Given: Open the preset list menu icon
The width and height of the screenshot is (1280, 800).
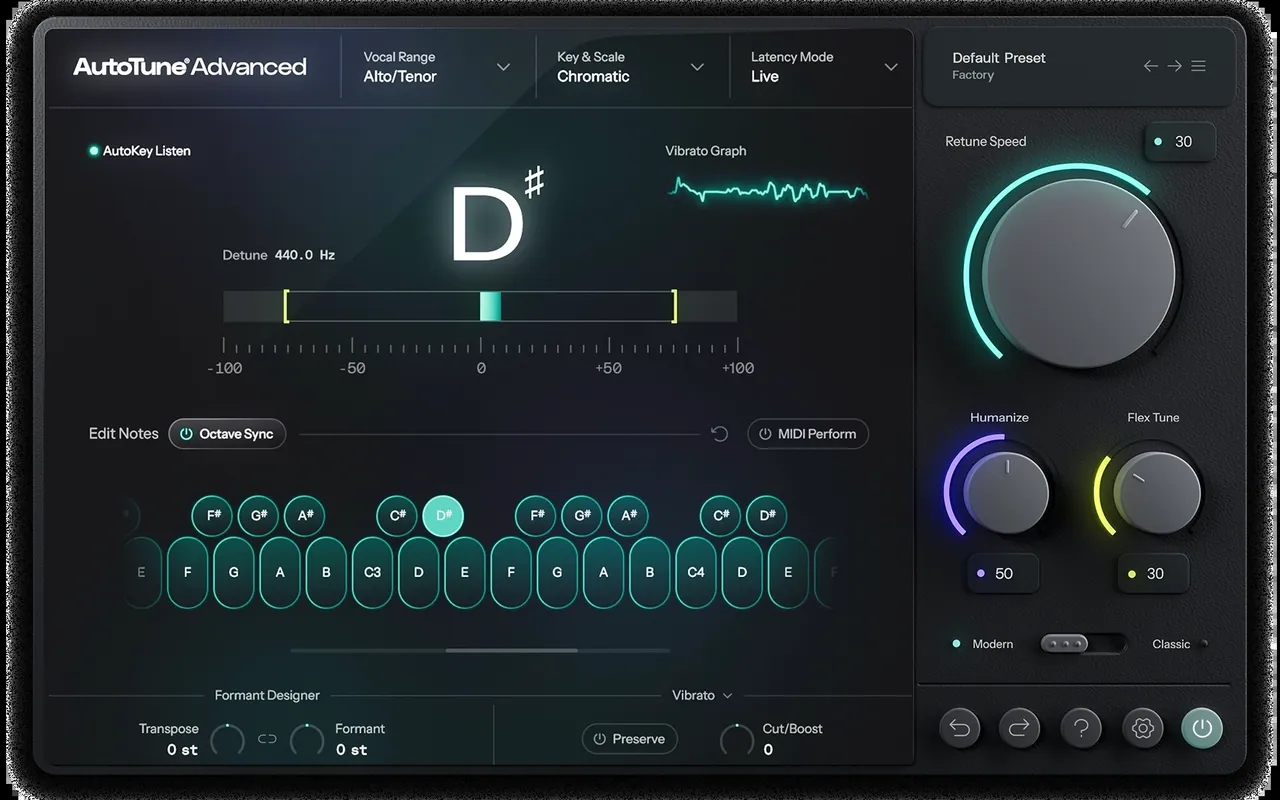Looking at the screenshot, I should (1198, 66).
